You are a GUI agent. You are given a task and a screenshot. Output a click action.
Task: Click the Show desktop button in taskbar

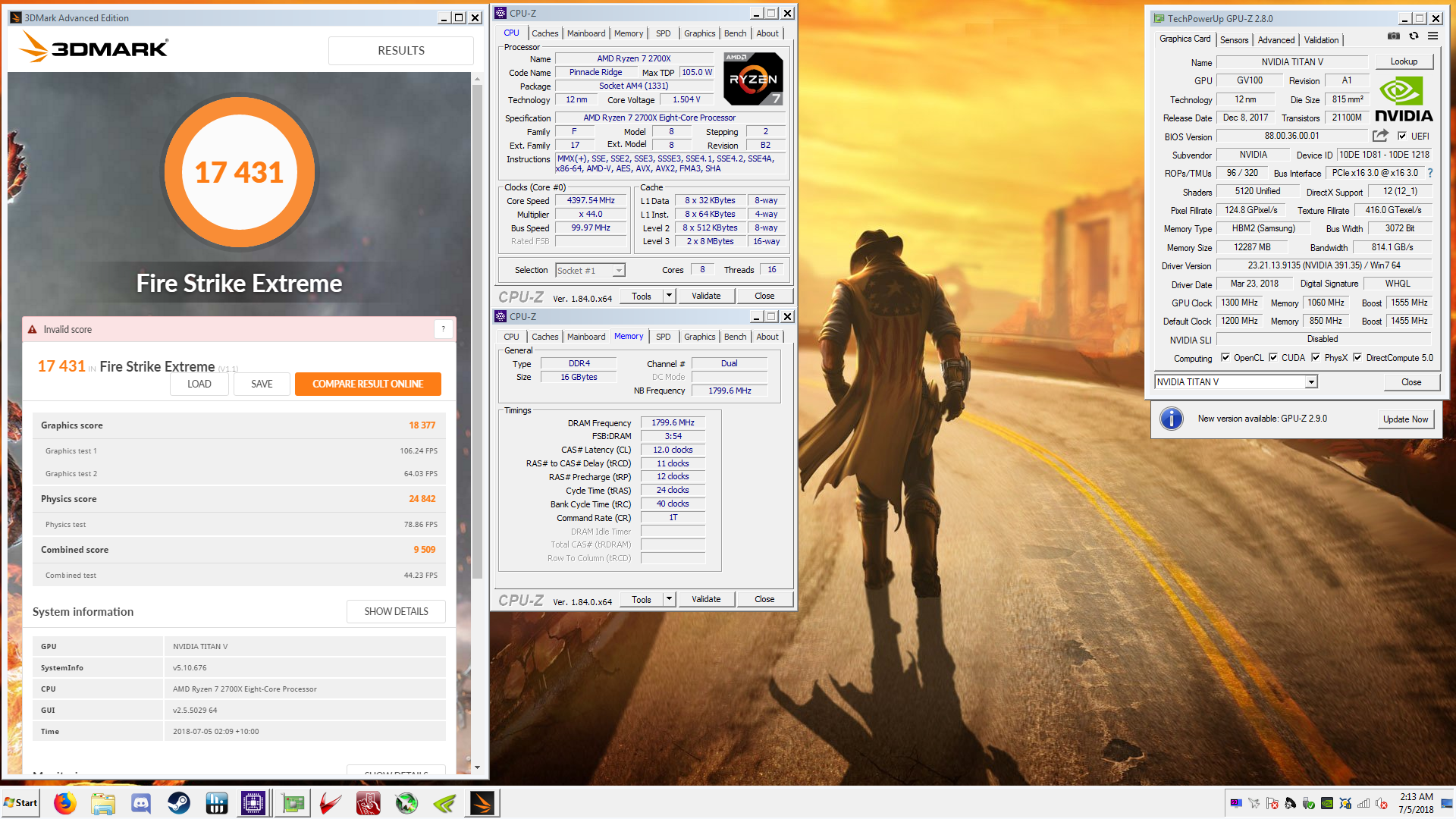(x=1447, y=803)
